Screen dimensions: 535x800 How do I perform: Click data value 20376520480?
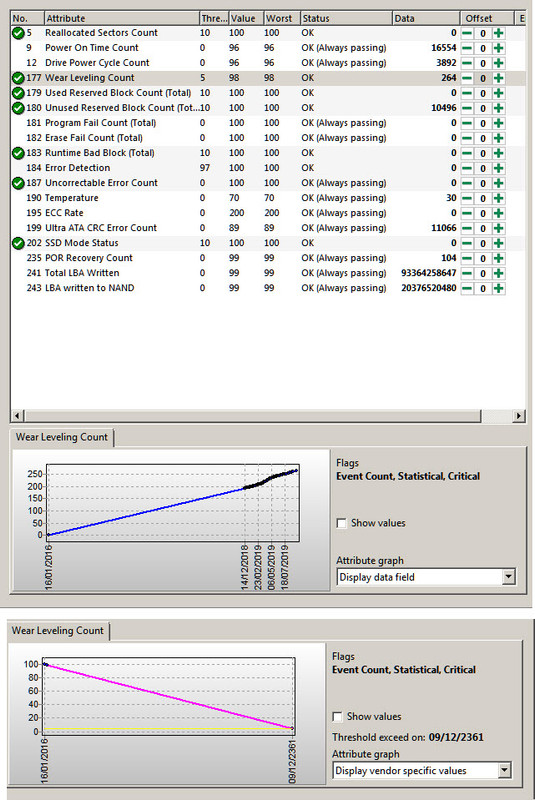428,288
